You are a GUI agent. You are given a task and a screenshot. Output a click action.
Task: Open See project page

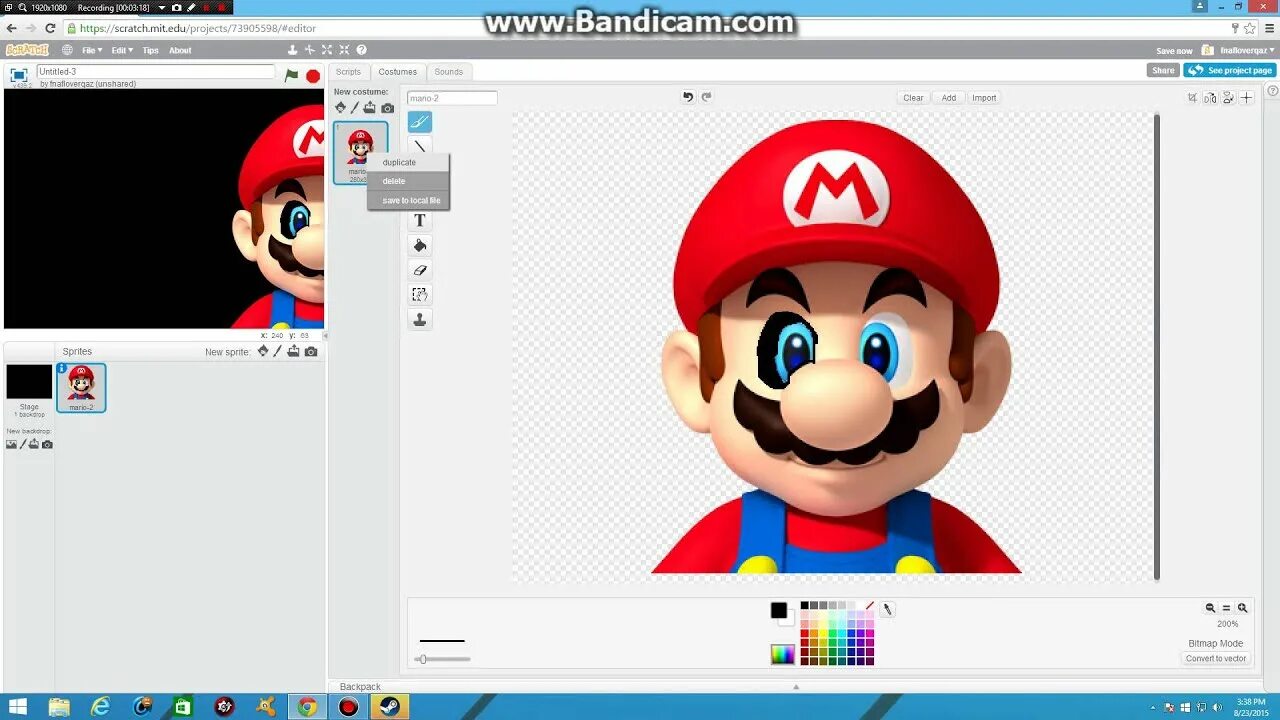pos(1230,70)
